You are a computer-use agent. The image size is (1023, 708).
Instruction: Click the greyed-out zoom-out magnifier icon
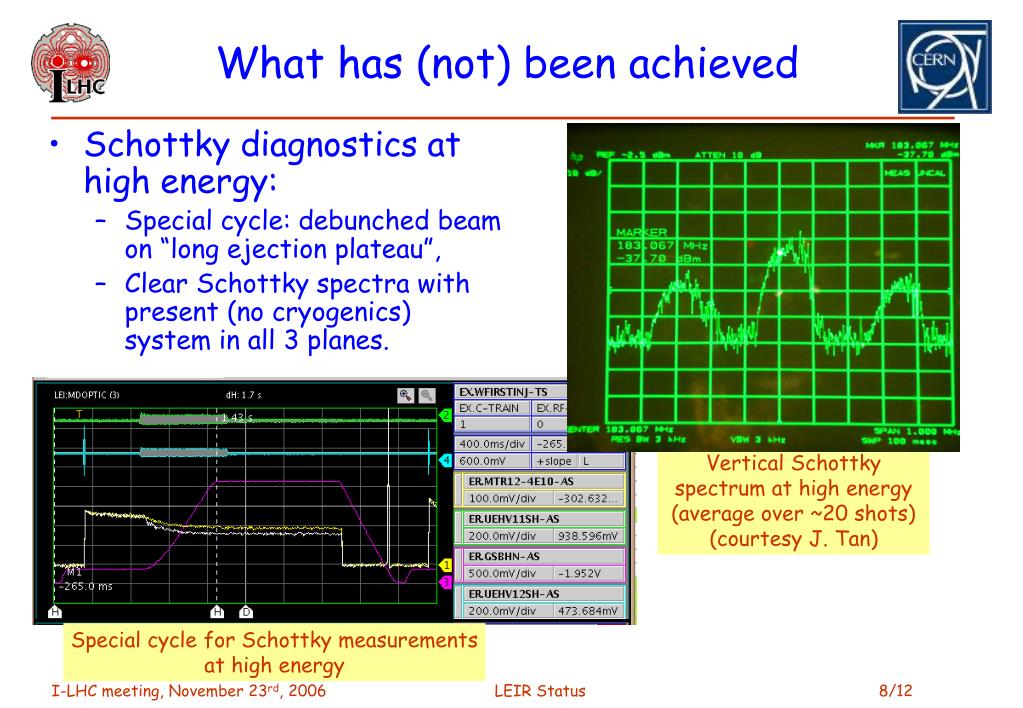pyautogui.click(x=427, y=395)
